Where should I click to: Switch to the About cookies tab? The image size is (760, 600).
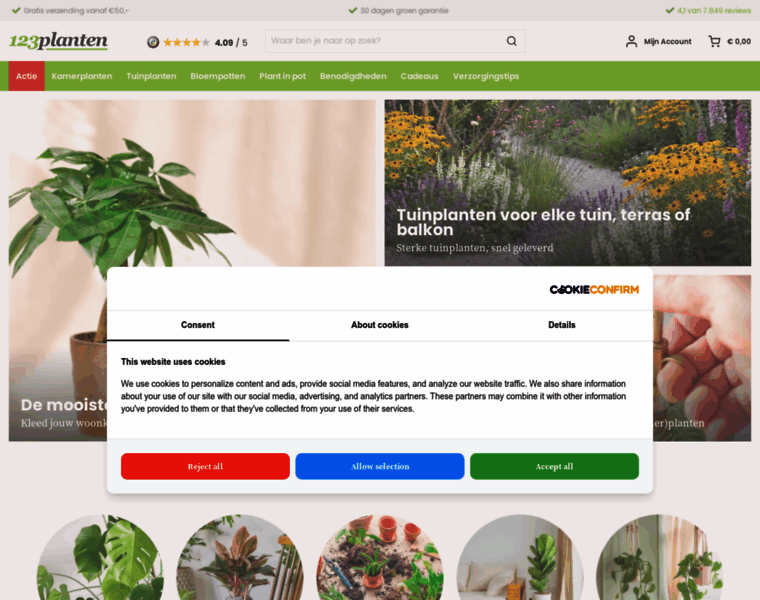[380, 325]
